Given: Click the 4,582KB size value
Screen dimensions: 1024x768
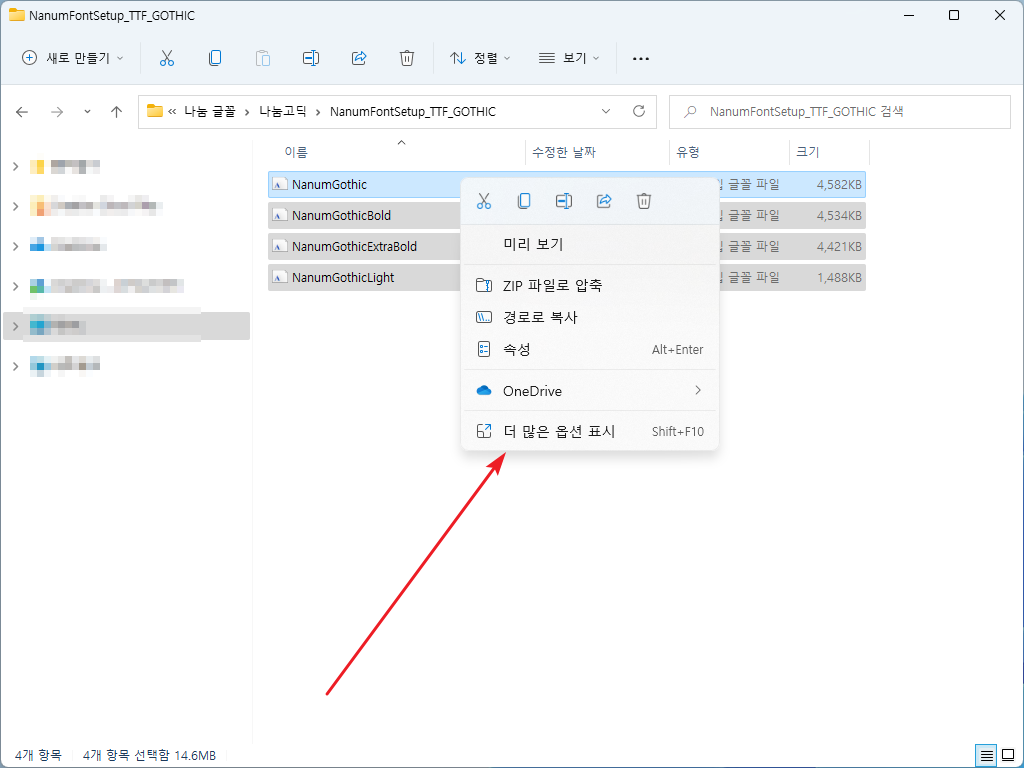Looking at the screenshot, I should coord(839,185).
